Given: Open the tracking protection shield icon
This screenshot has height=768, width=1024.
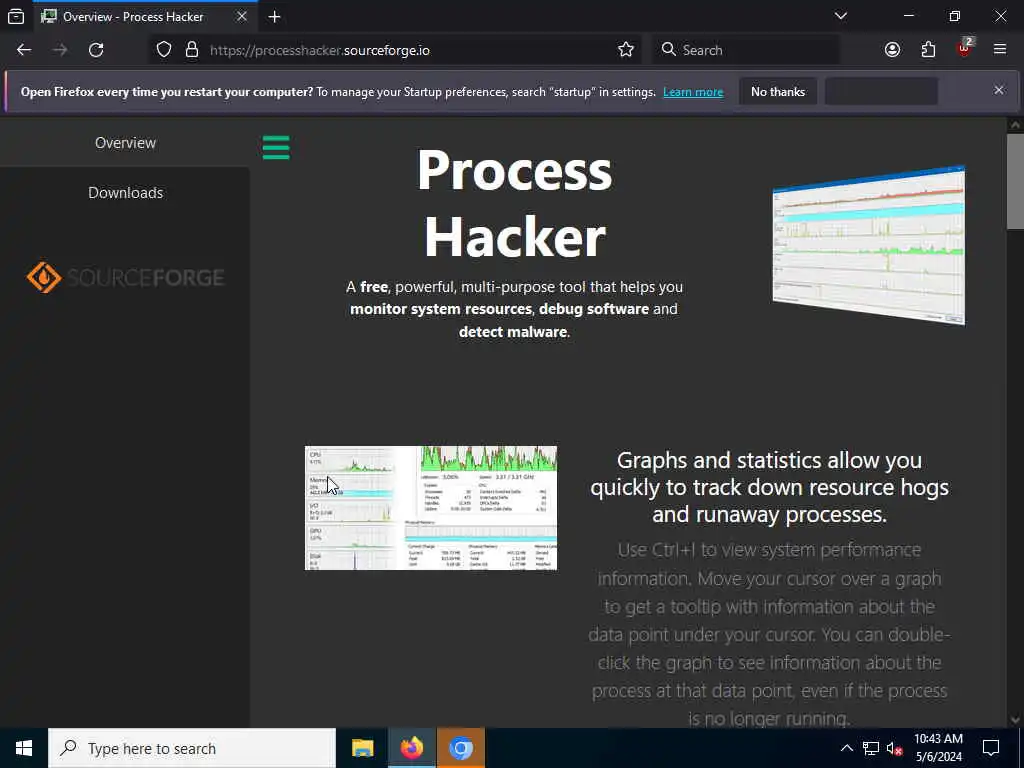Looking at the screenshot, I should click(164, 50).
